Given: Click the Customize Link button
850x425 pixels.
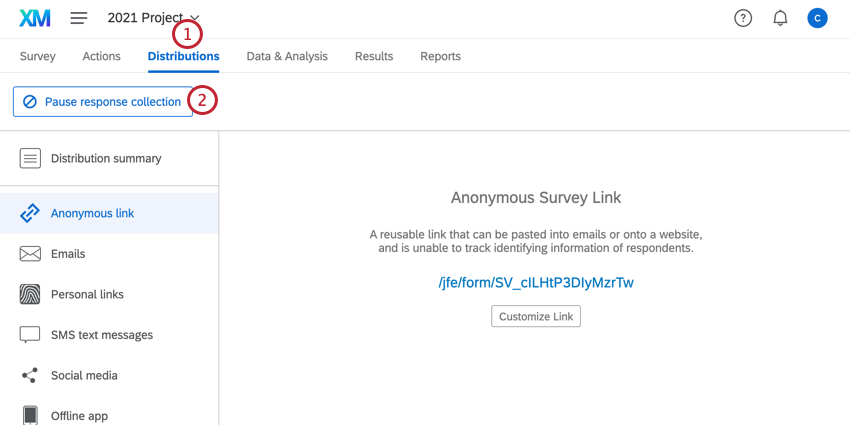Looking at the screenshot, I should tap(536, 316).
